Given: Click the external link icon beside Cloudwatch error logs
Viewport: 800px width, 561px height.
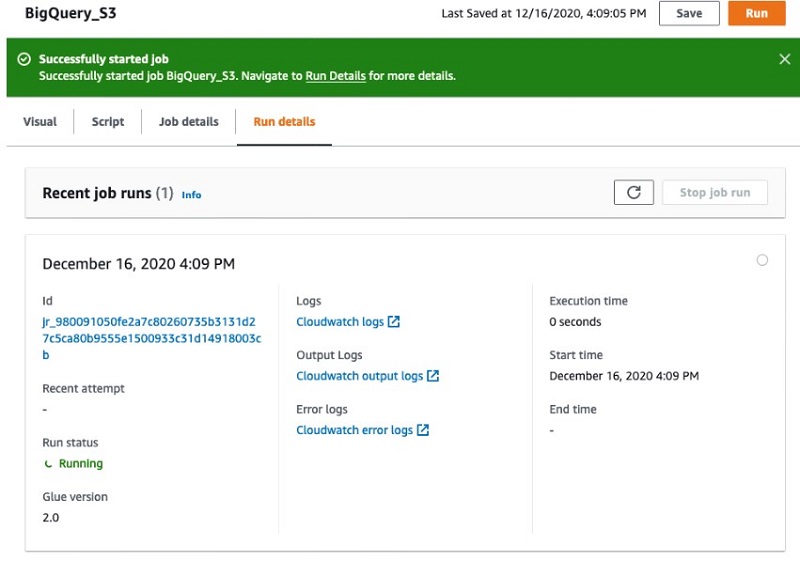Looking at the screenshot, I should click(x=423, y=430).
